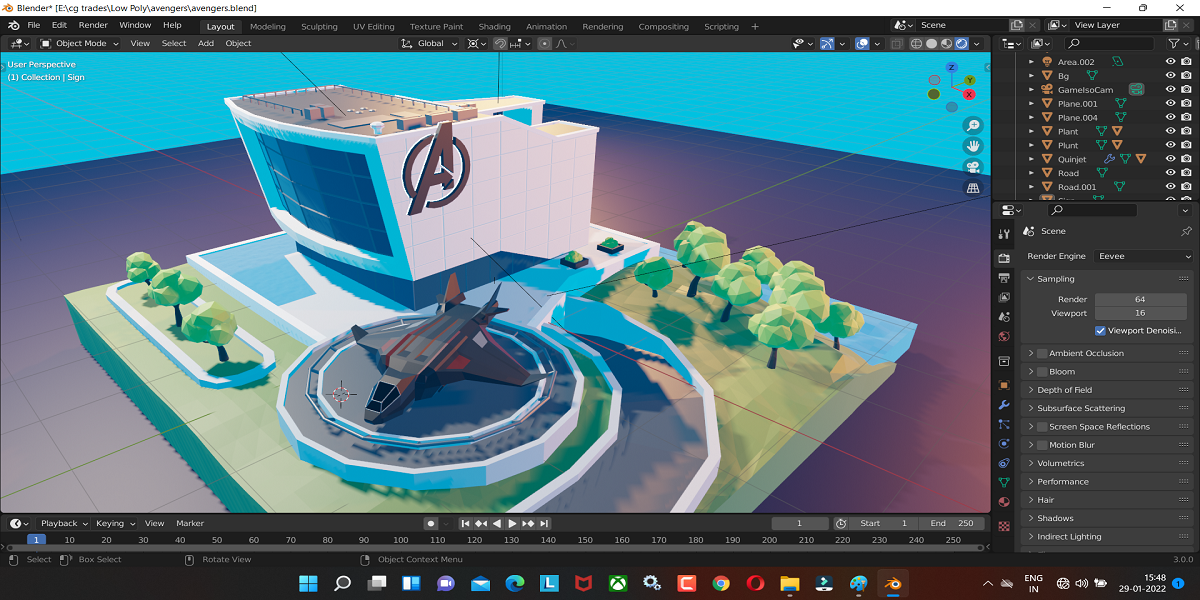1200x600 pixels.
Task: Click the magnifier zoom icon in the viewport
Action: [973, 125]
